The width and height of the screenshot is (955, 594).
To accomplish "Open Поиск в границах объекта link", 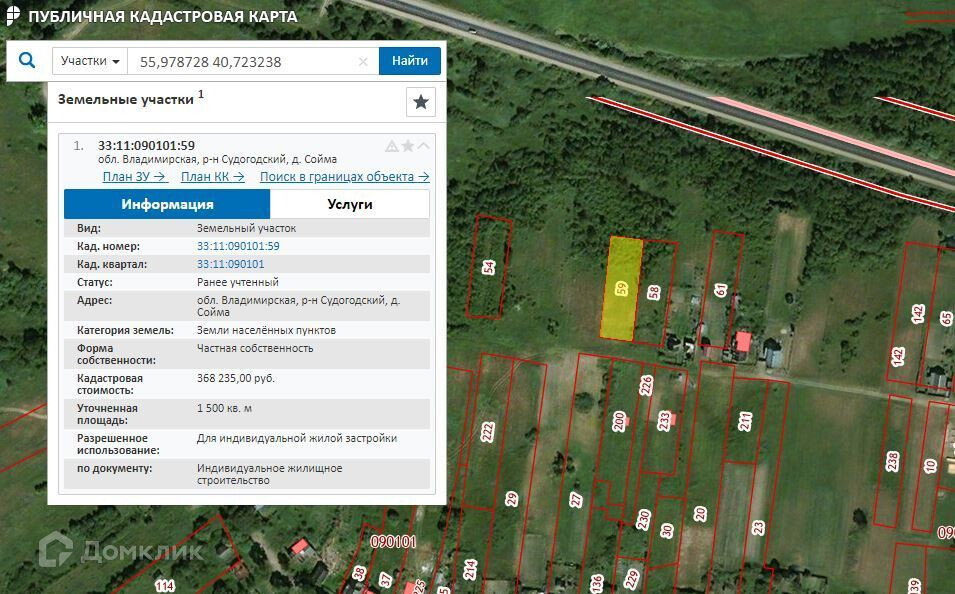I will 345,177.
